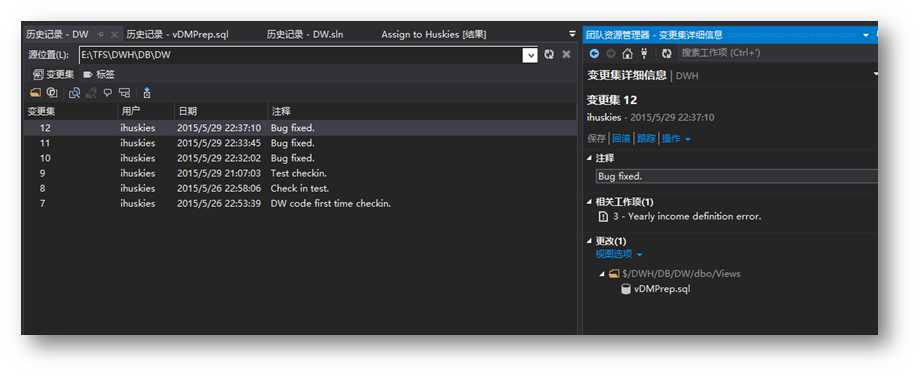
Task: Click the X icon beside source location refresh
Action: [x=566, y=54]
